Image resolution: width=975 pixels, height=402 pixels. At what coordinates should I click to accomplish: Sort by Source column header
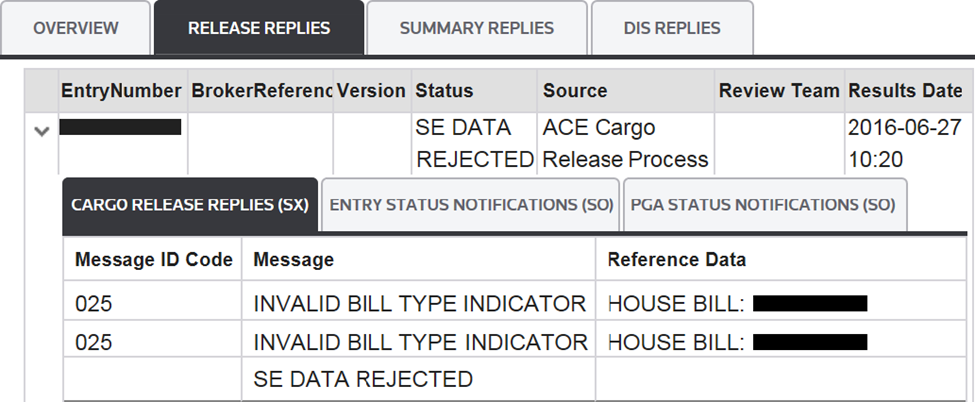(x=575, y=91)
